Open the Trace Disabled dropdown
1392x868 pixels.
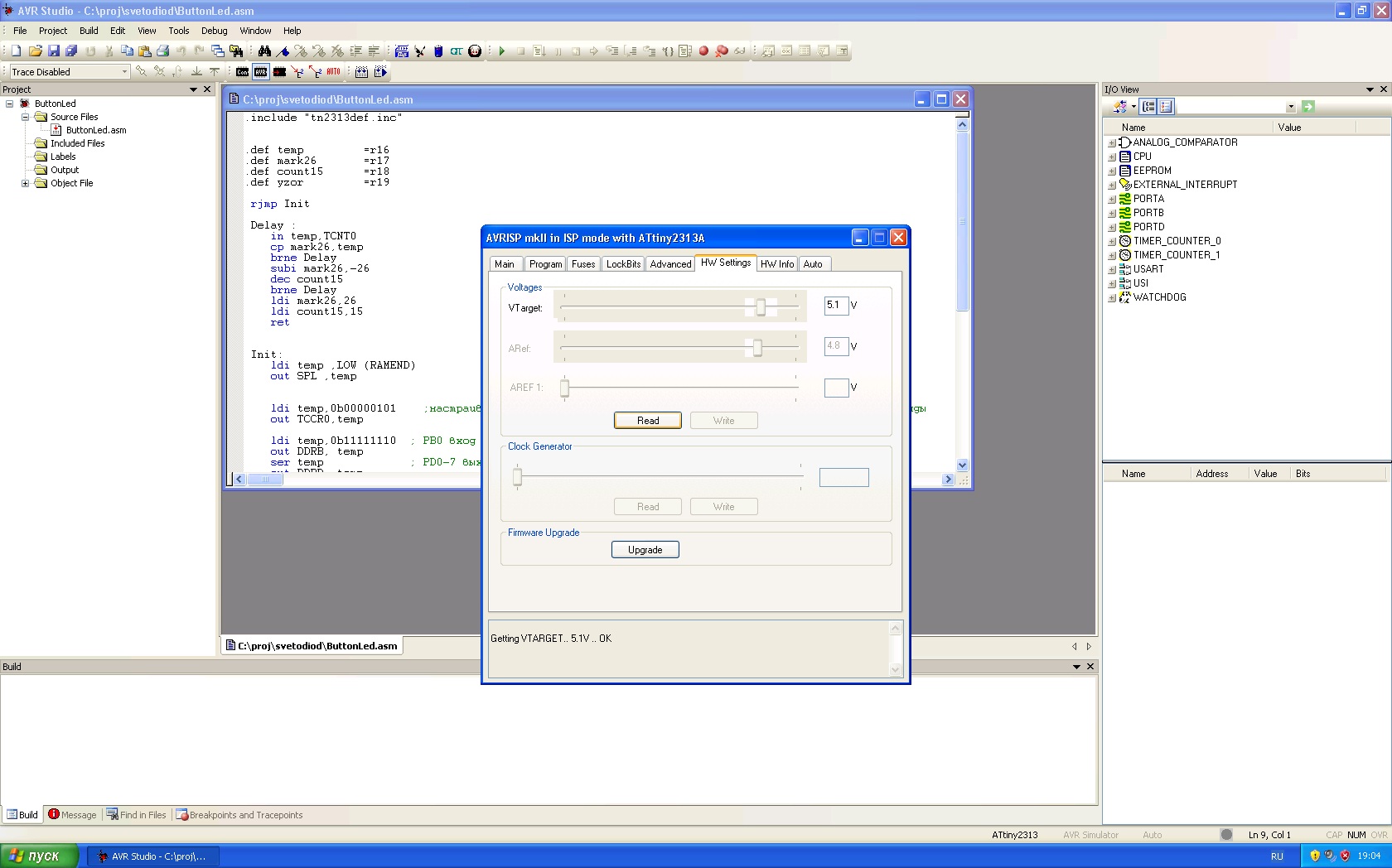(x=124, y=72)
